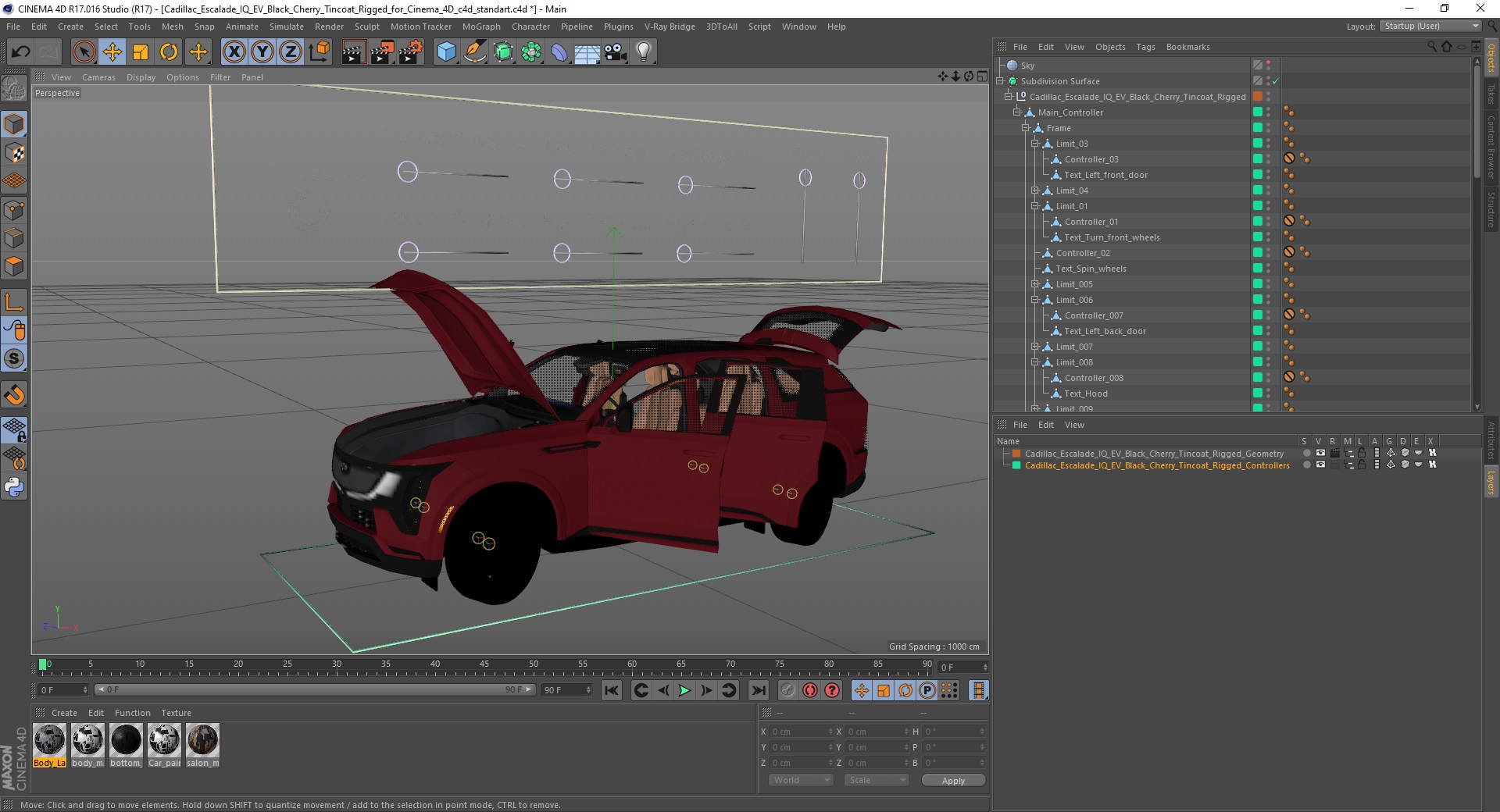Collapse the Main_Controller tree item
1500x812 pixels.
click(x=1017, y=112)
